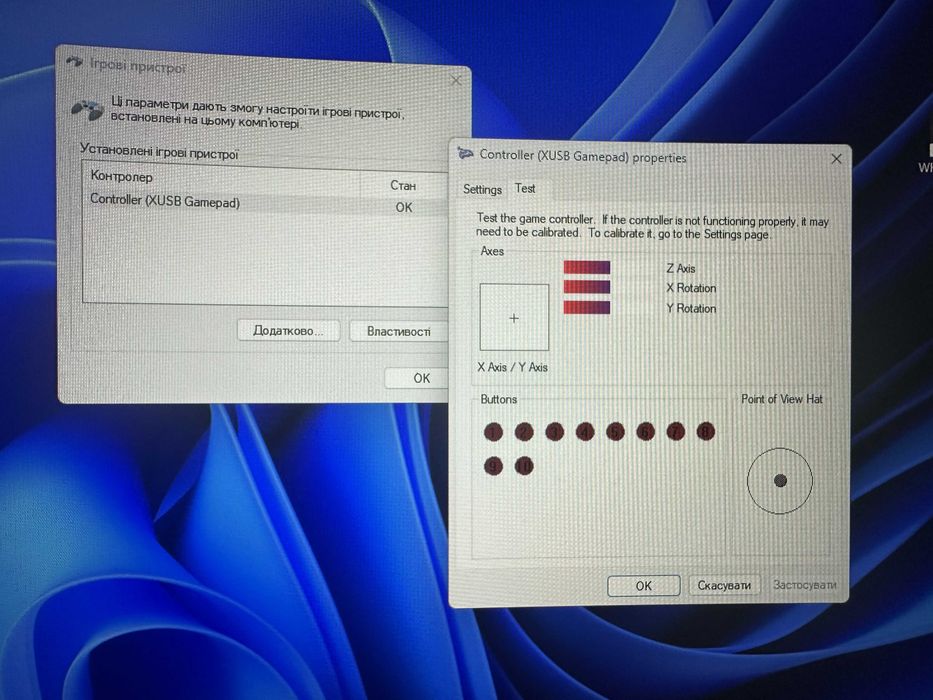Screen dimensions: 933x700
Task: Click OK in Ігрові пристрої window
Action: tap(419, 378)
